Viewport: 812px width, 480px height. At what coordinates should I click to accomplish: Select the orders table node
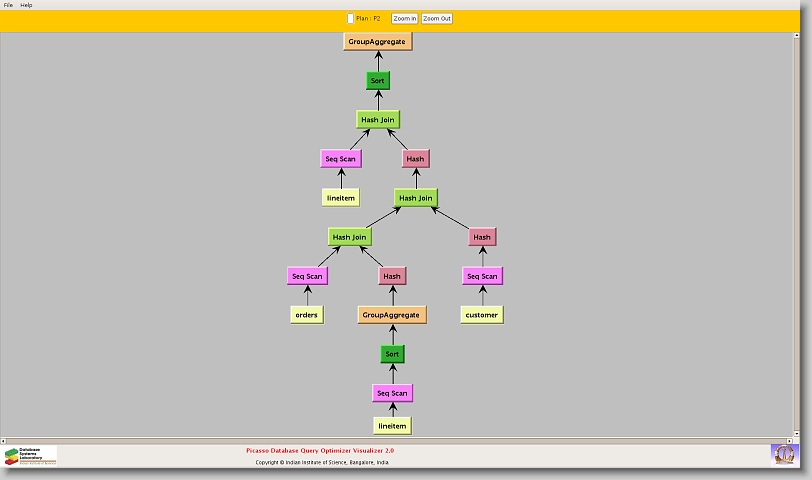(307, 315)
